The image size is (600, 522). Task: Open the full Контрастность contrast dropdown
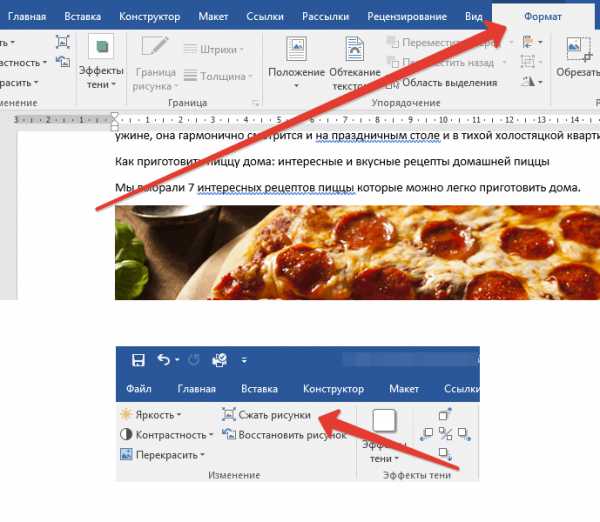[166, 435]
